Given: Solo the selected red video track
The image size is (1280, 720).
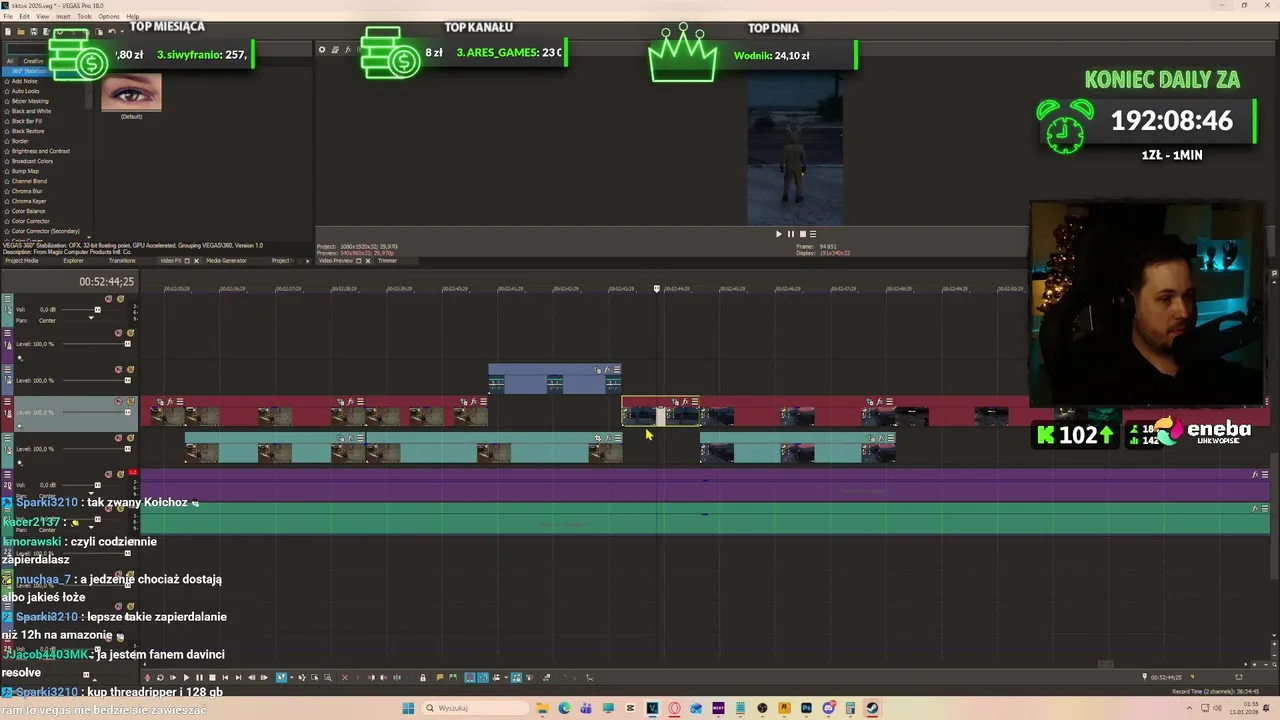Looking at the screenshot, I should tap(131, 401).
